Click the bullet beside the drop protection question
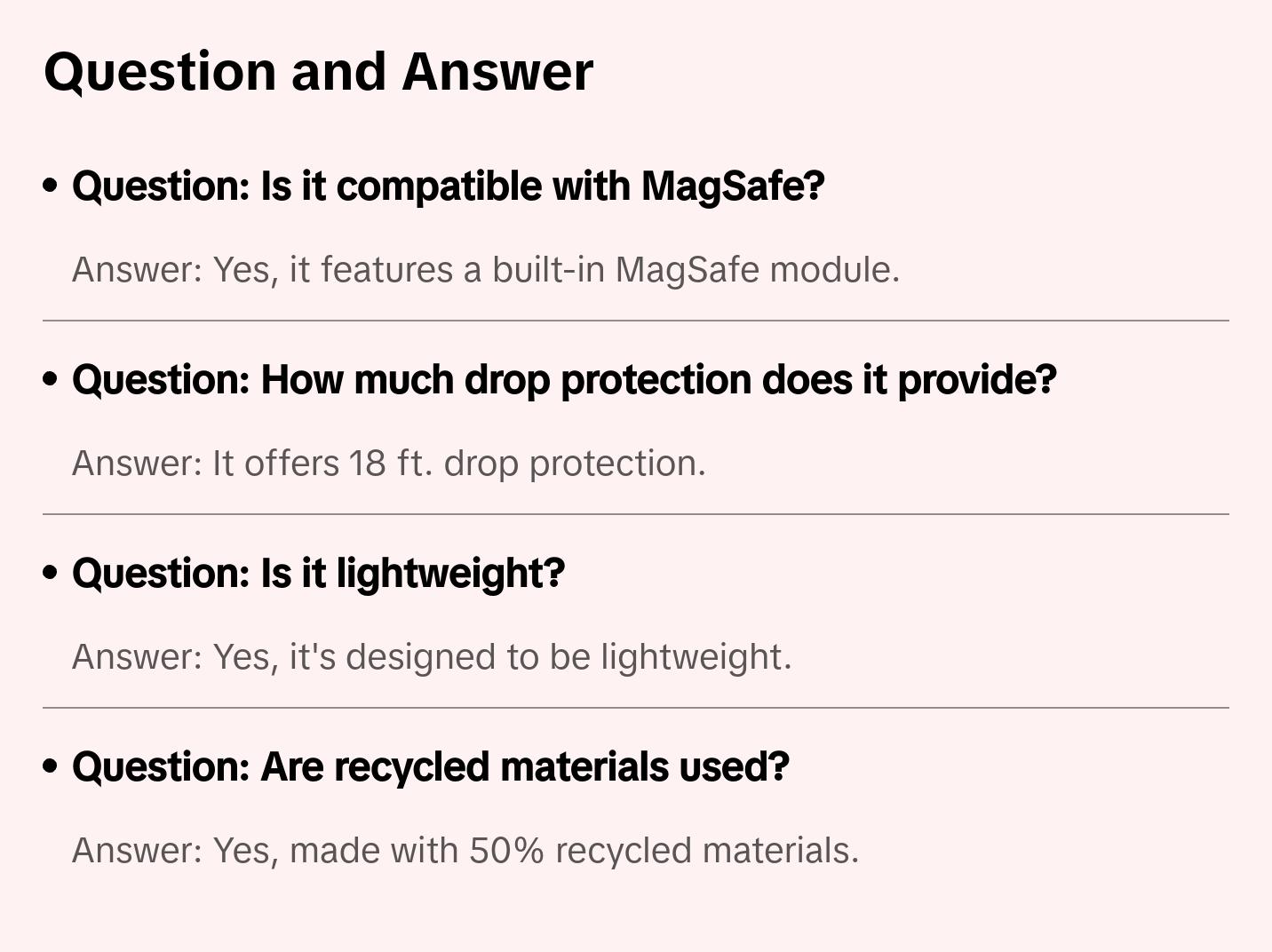This screenshot has height=952, width=1272. (x=51, y=380)
